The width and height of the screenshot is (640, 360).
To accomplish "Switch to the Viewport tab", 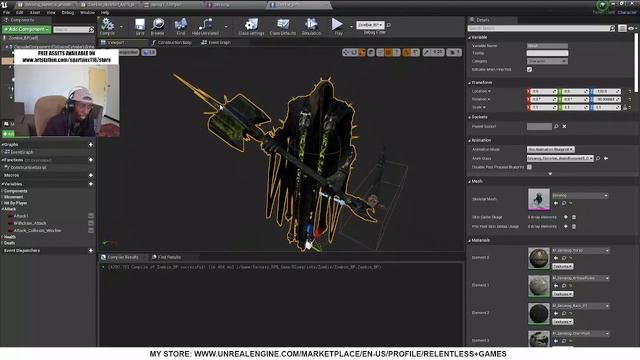I will pos(116,42).
